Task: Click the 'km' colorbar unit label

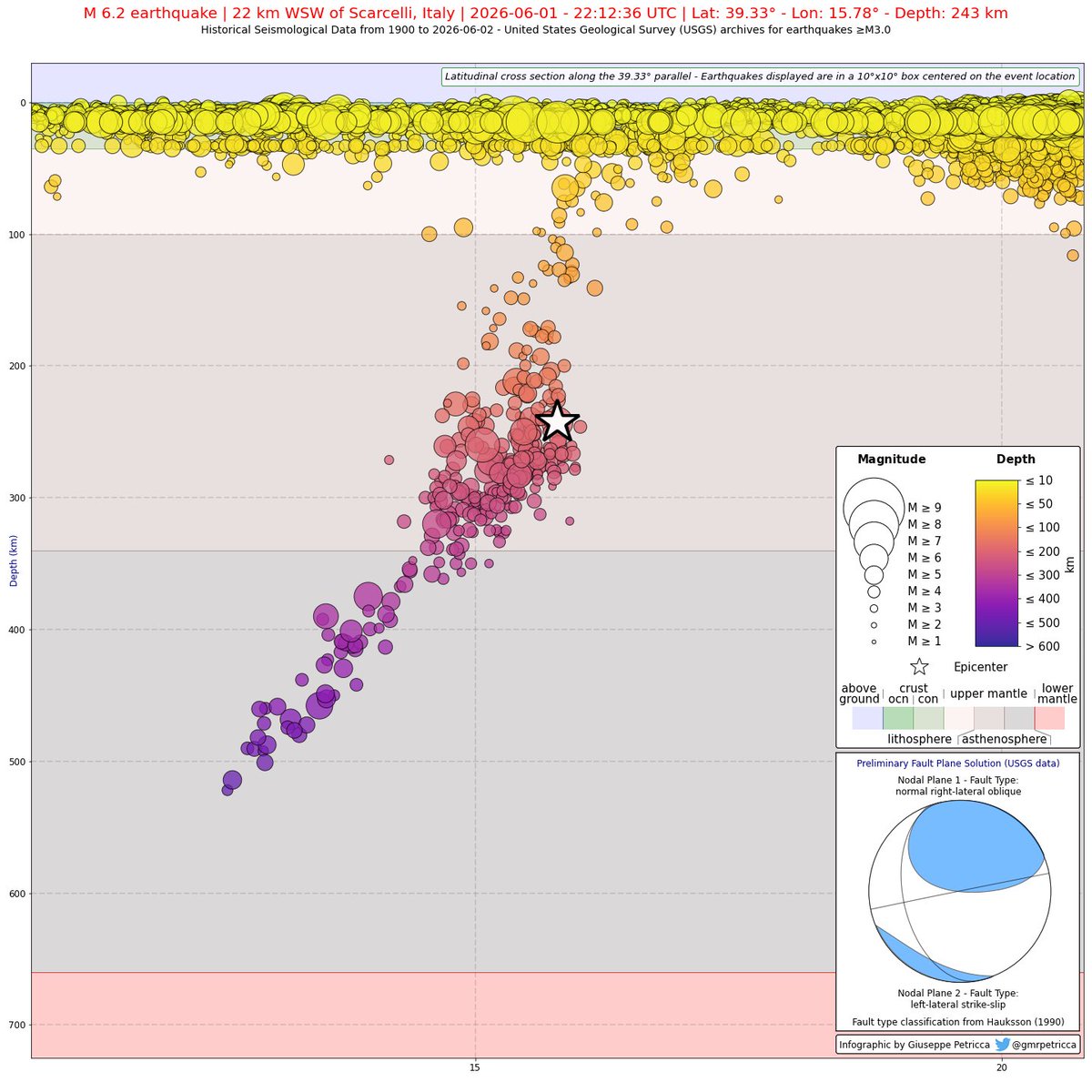Action: (x=1069, y=563)
